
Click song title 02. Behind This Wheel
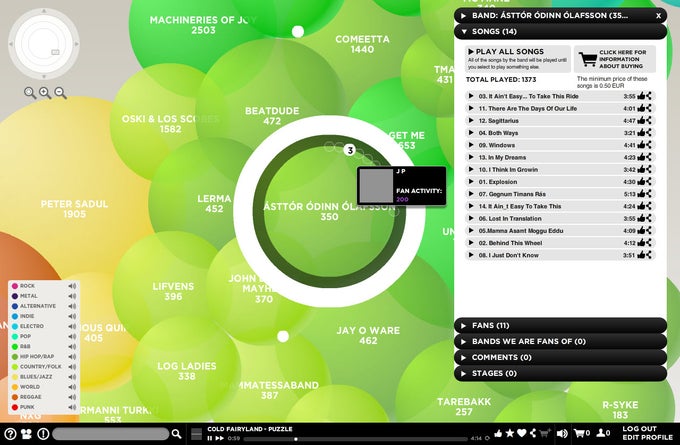[510, 243]
